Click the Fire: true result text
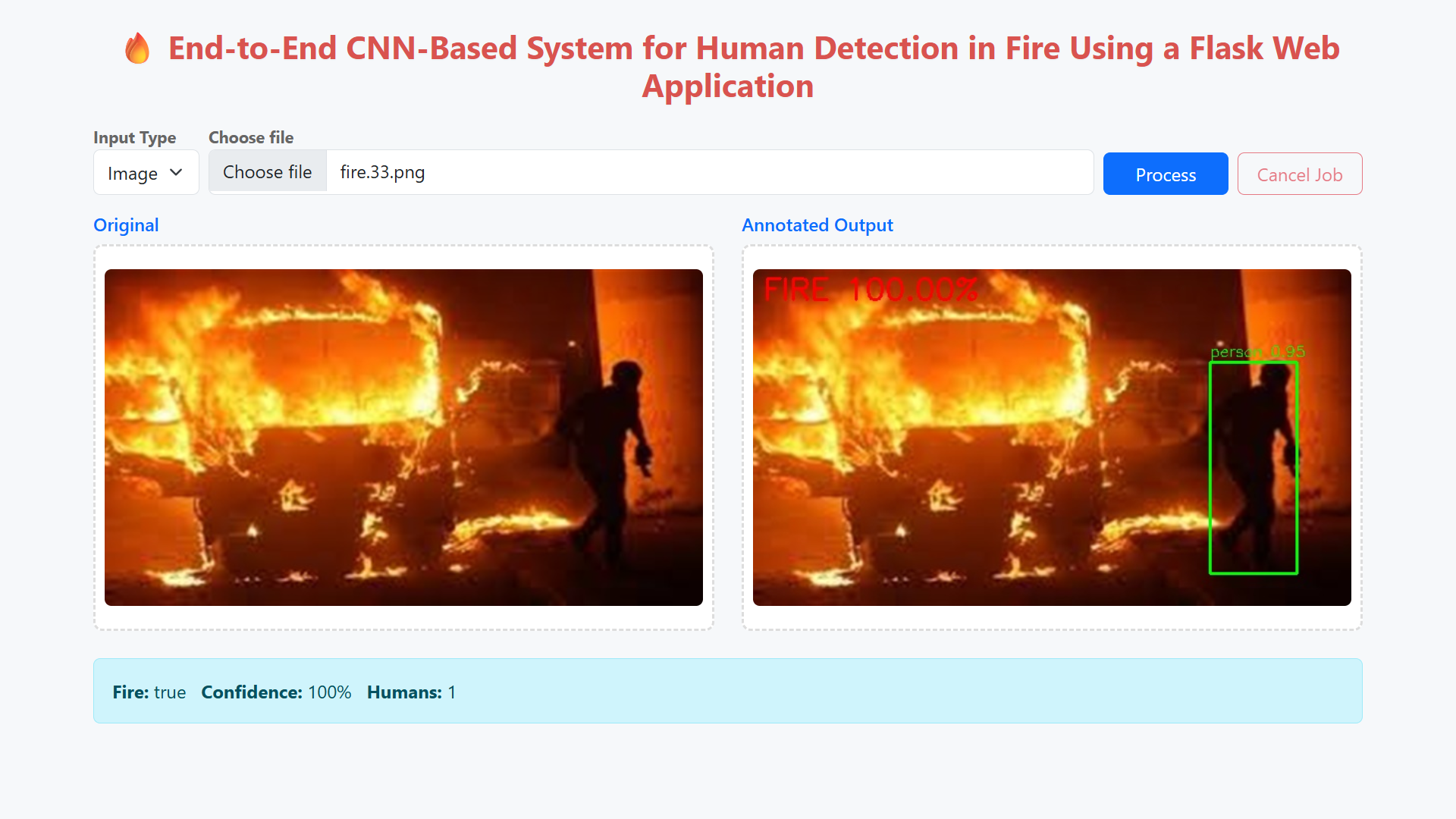 (149, 692)
